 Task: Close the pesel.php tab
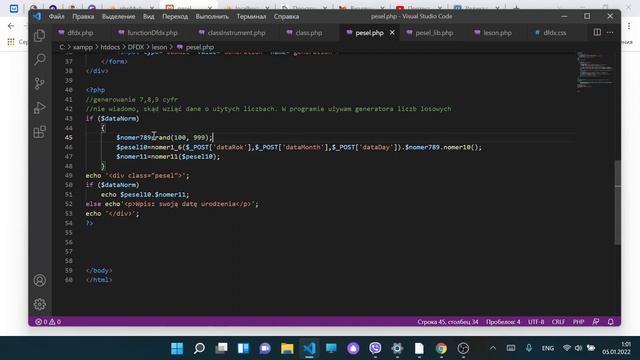pos(392,33)
